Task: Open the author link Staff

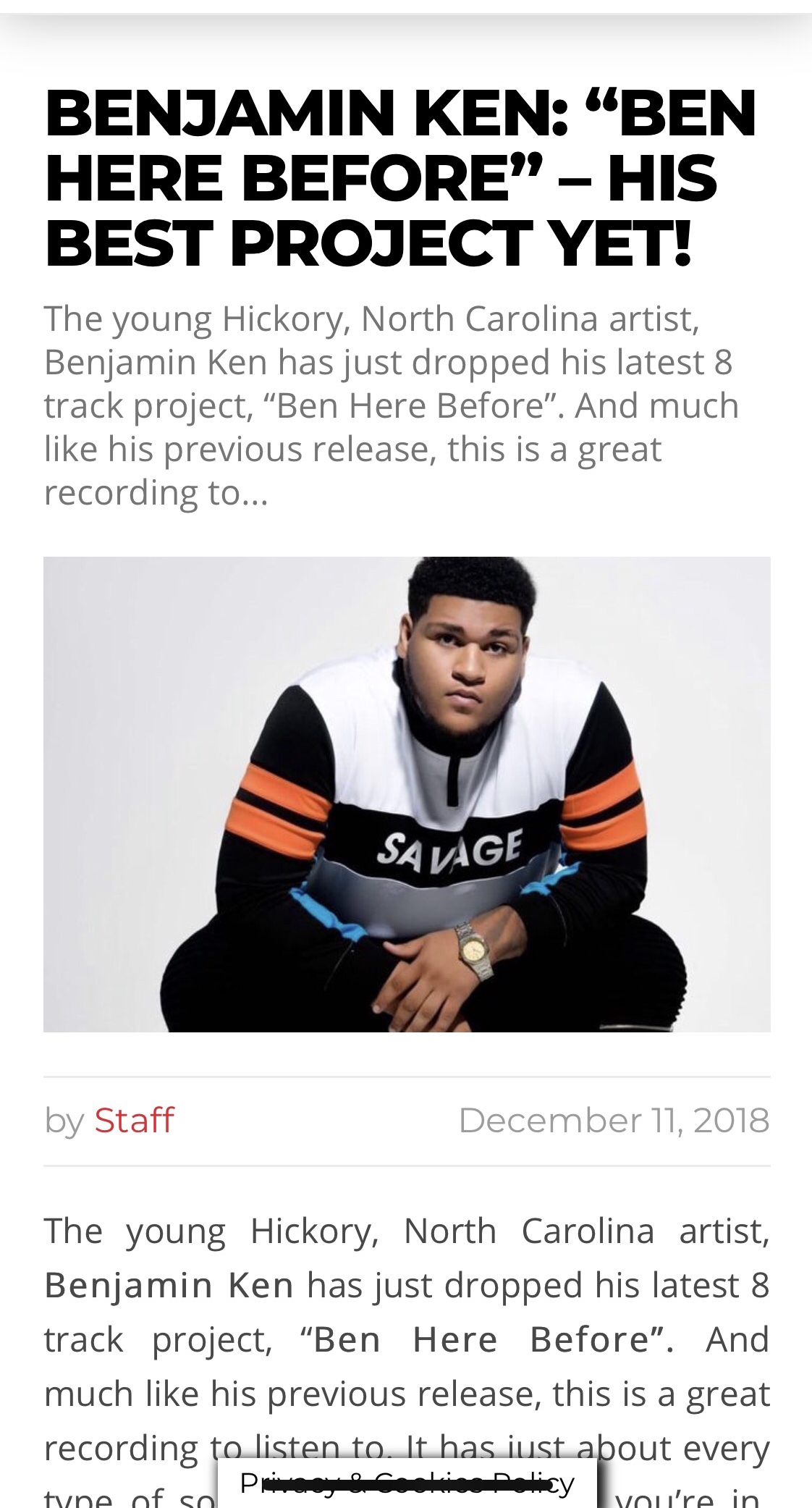Action: [134, 1120]
